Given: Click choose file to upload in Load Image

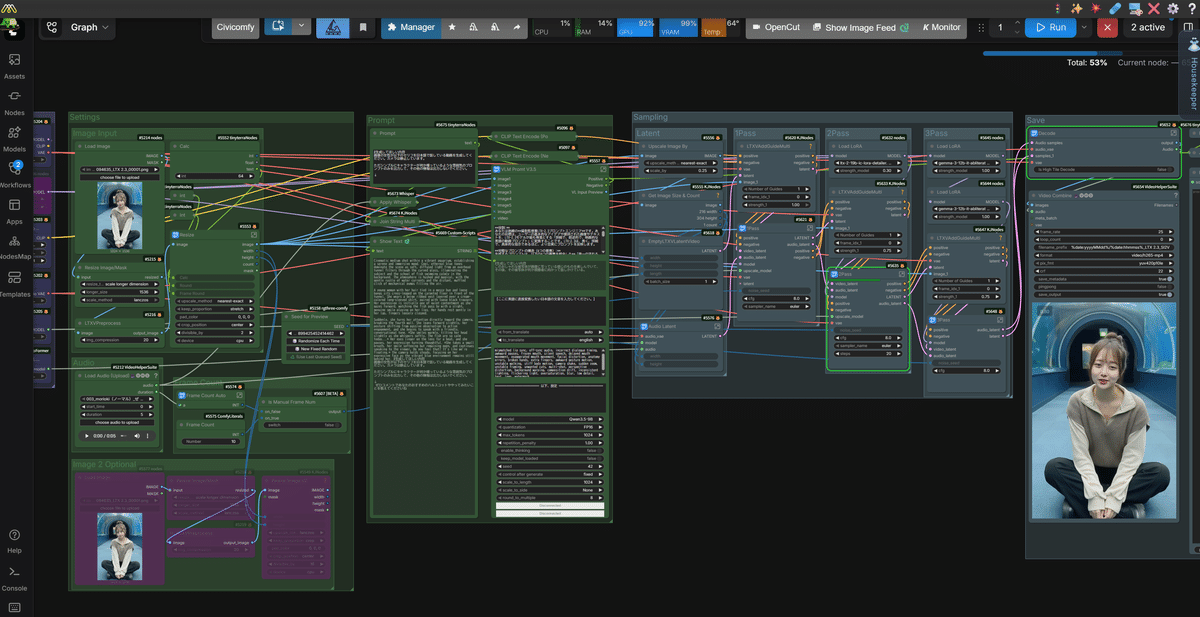Looking at the screenshot, I should [119, 177].
